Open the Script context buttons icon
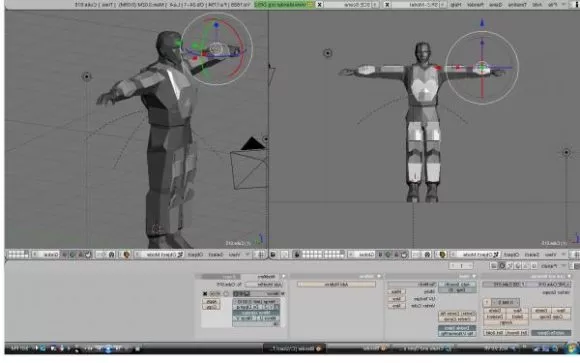 point(526,266)
